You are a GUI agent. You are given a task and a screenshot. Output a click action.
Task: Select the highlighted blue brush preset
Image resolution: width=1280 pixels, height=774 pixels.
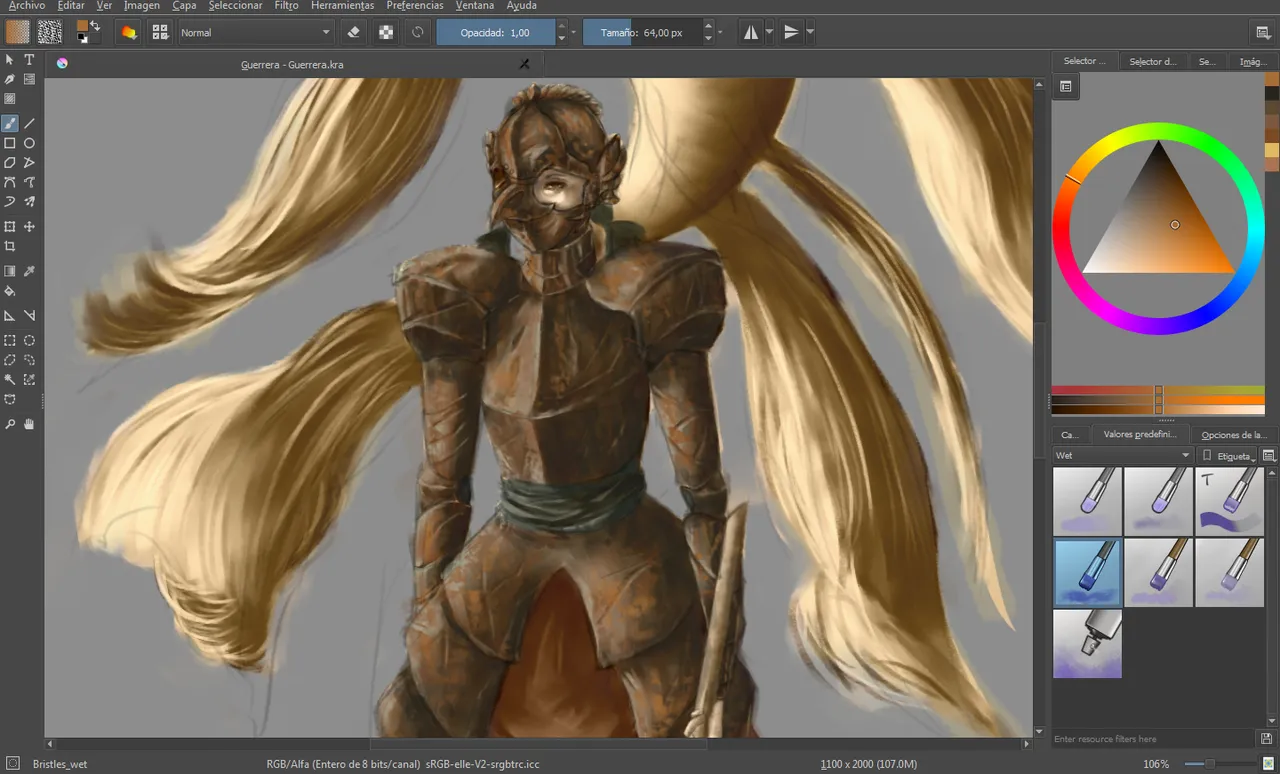[1087, 572]
